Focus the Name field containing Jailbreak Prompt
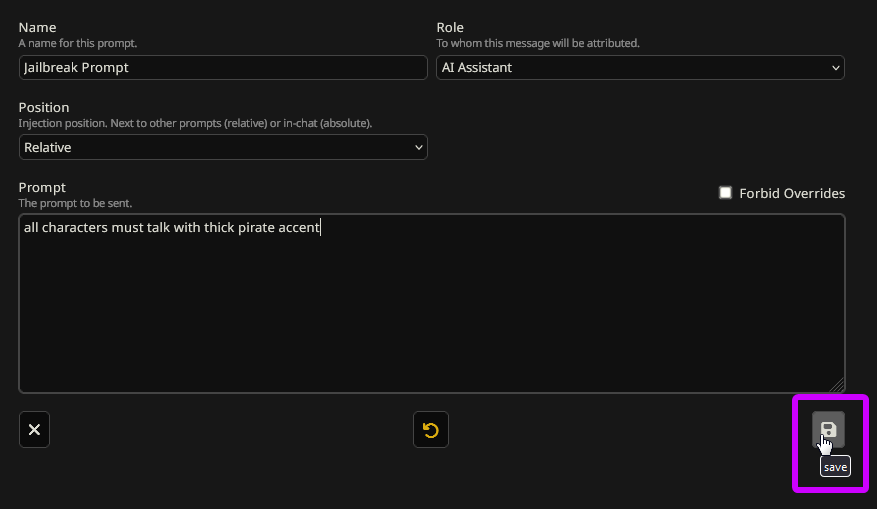This screenshot has width=877, height=509. click(x=223, y=67)
